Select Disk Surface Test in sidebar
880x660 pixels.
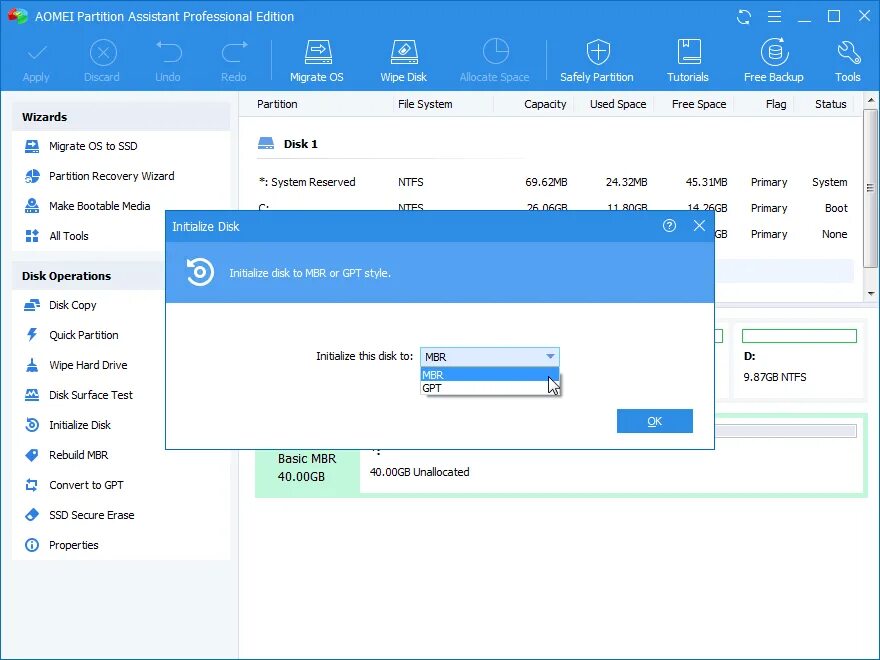pyautogui.click(x=90, y=395)
